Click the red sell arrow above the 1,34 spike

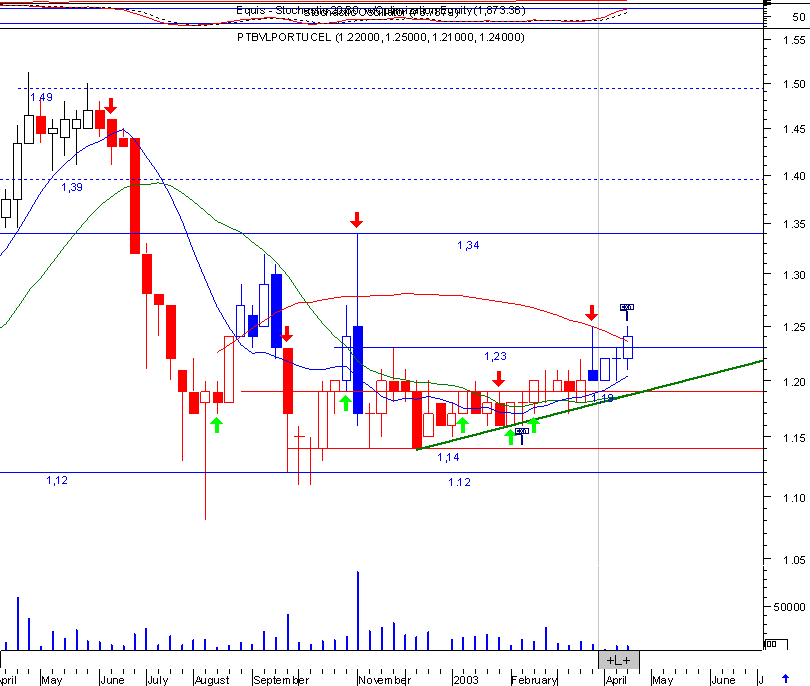click(356, 220)
